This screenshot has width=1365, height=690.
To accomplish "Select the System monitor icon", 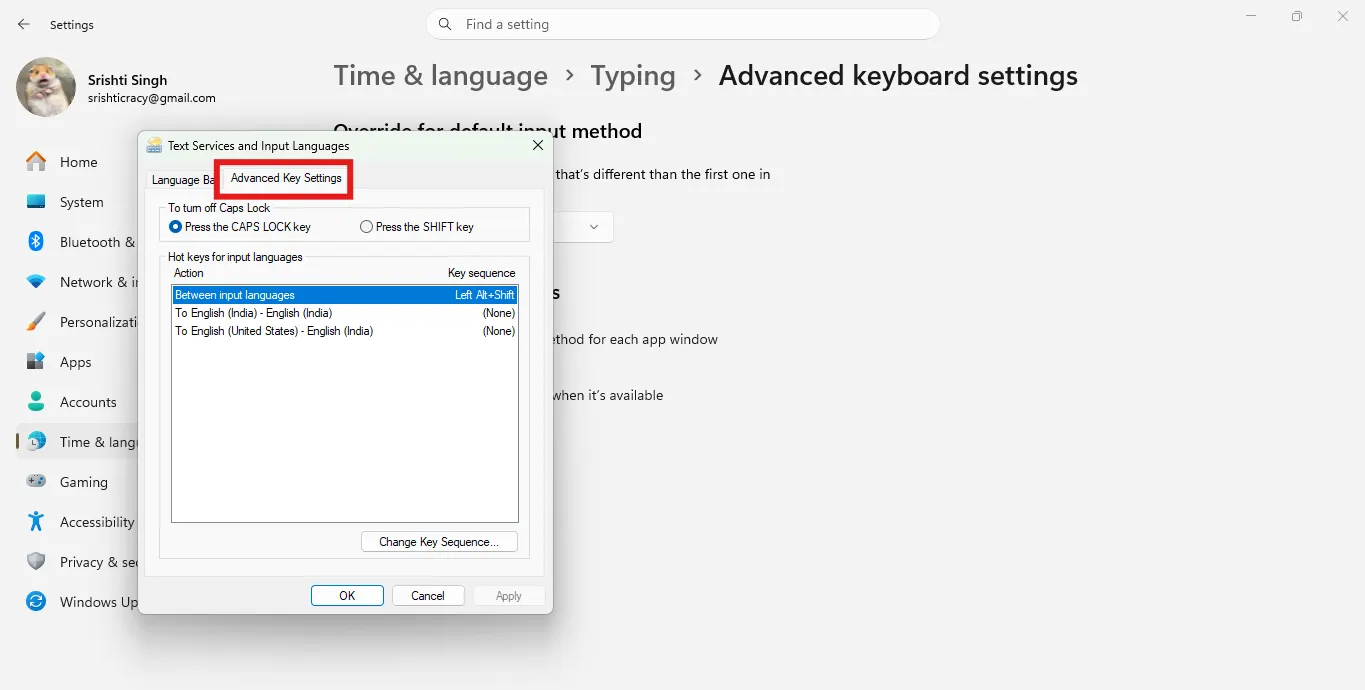I will [36, 202].
